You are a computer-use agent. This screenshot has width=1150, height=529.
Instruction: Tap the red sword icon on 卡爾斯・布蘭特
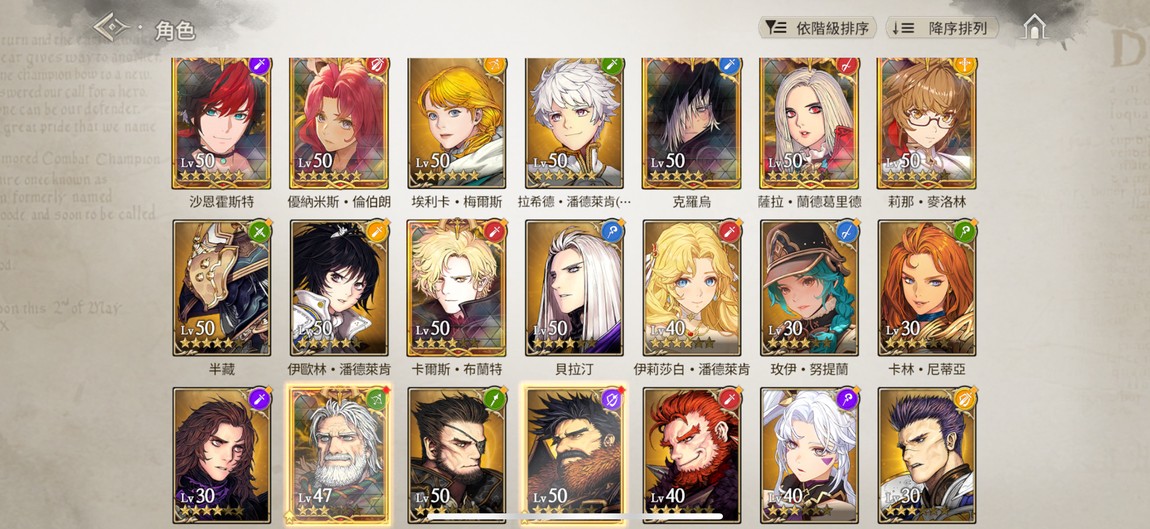[x=495, y=232]
